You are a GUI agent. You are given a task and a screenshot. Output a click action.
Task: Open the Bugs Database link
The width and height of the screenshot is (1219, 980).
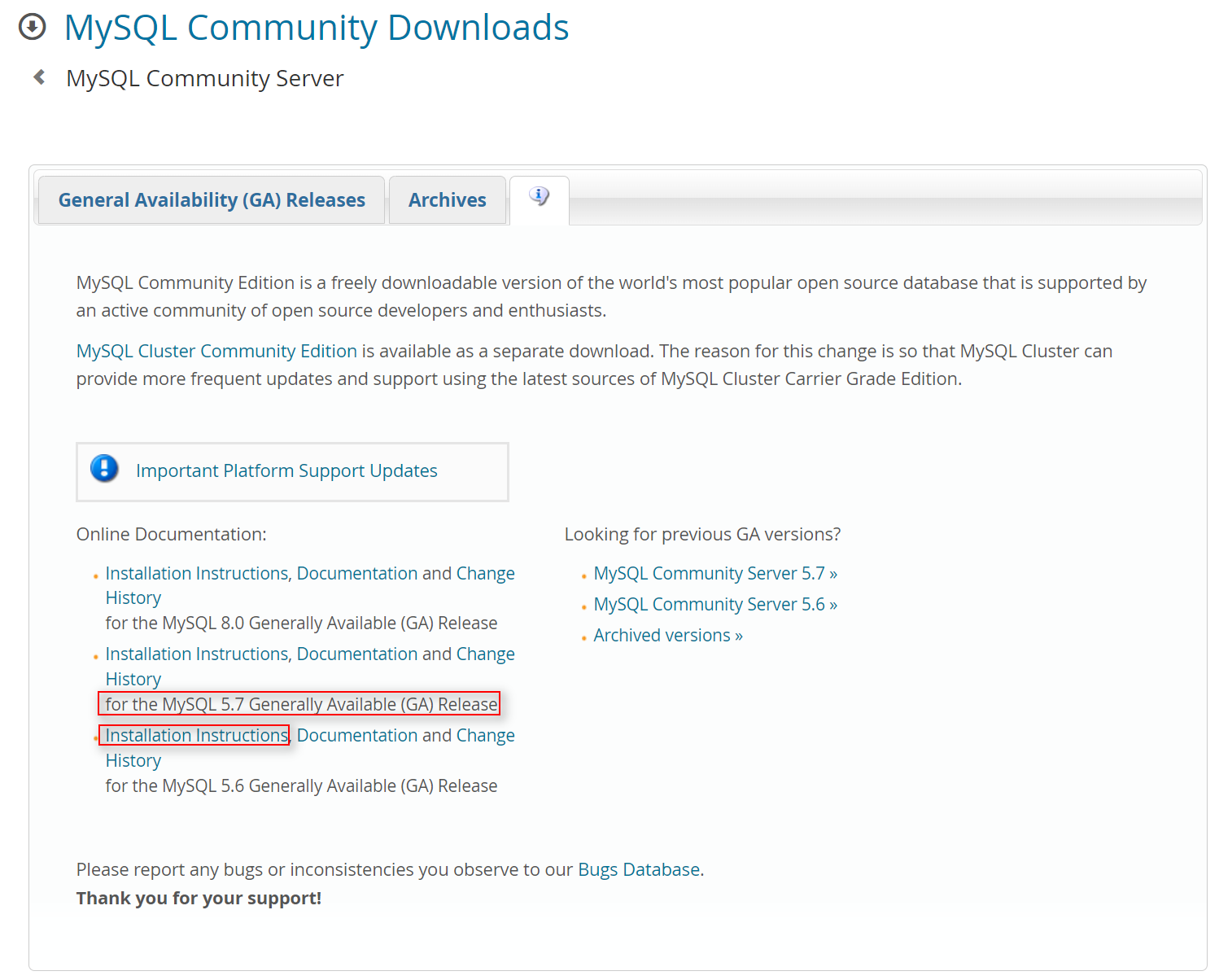tap(639, 868)
